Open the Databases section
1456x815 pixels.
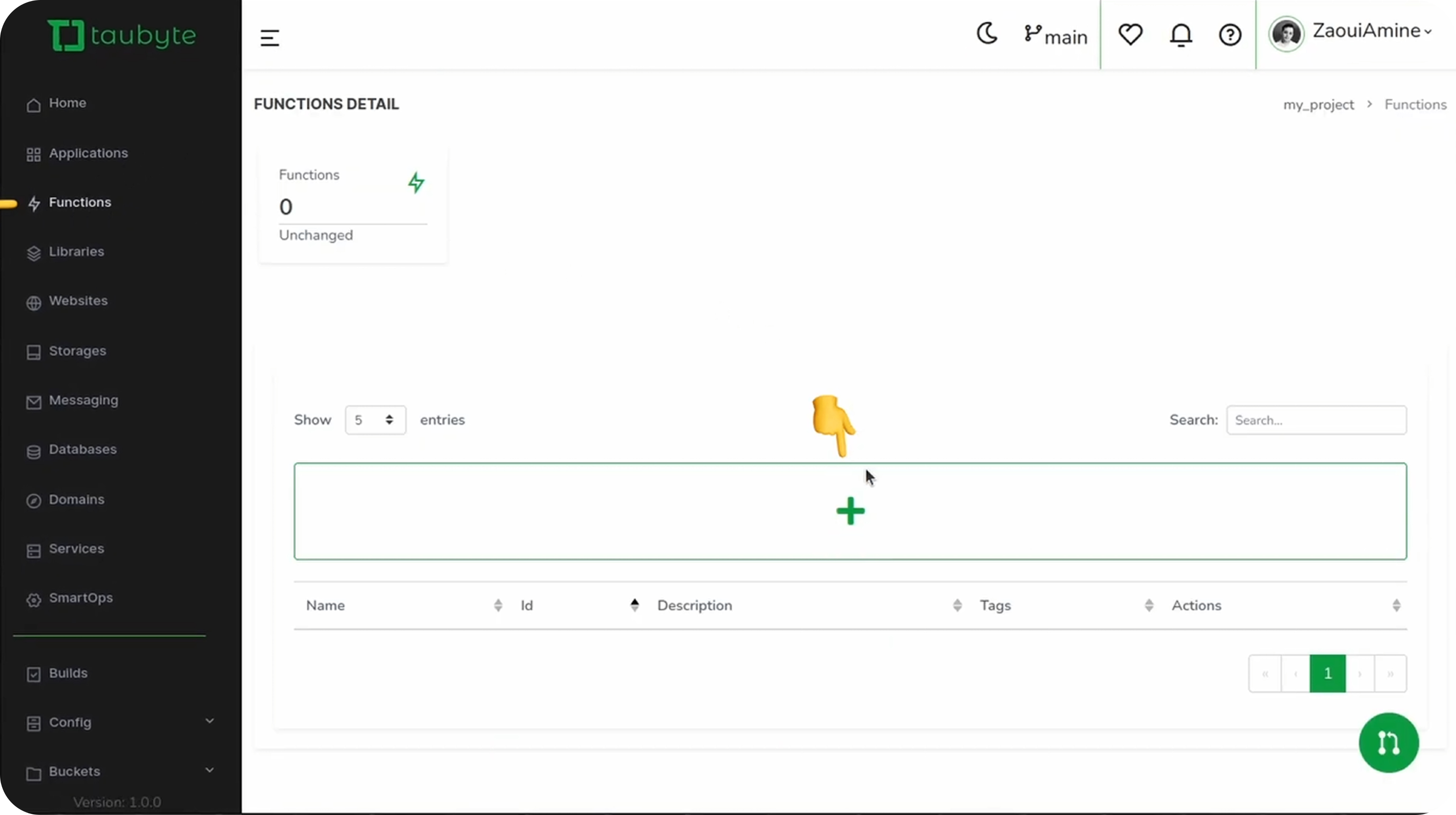[x=82, y=450]
